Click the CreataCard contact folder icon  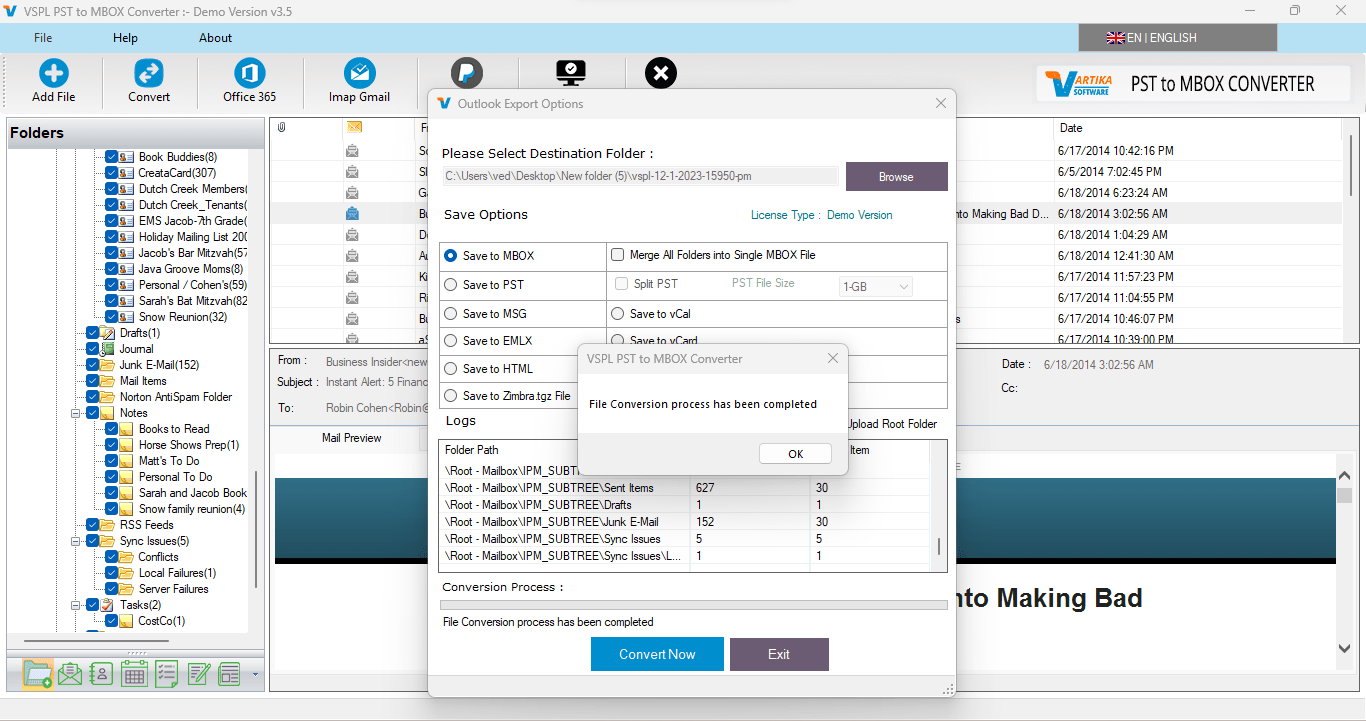[127, 173]
